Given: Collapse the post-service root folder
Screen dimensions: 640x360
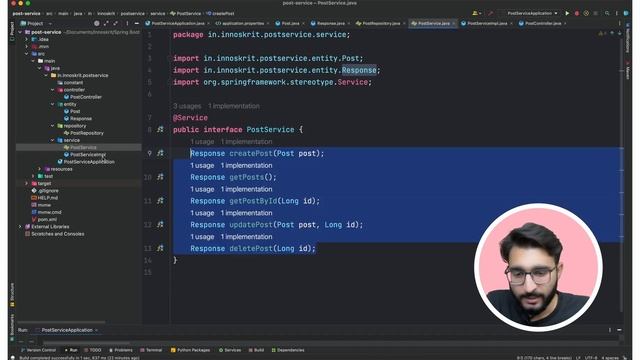Looking at the screenshot, I should (20, 32).
